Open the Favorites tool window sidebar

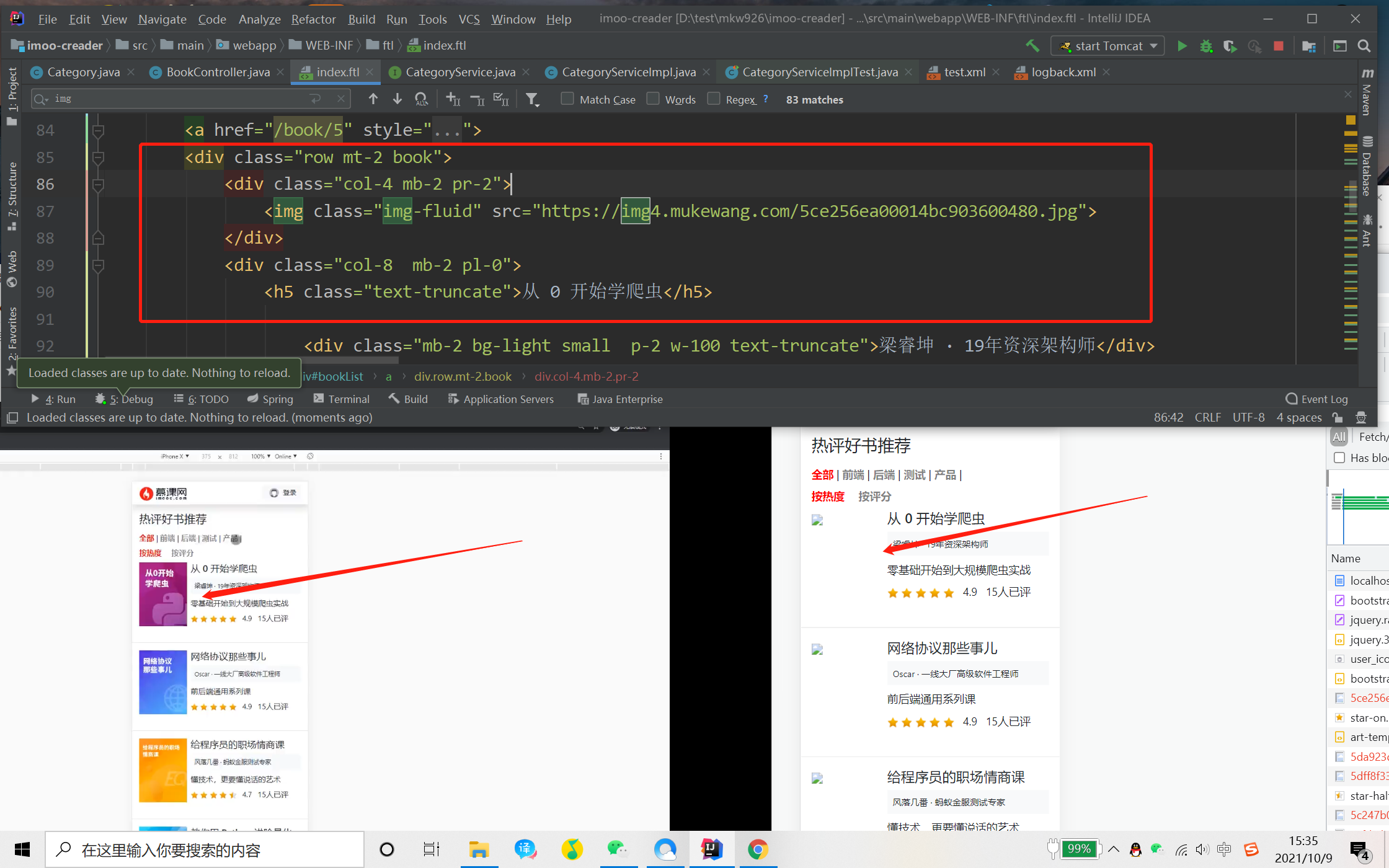pos(12,341)
